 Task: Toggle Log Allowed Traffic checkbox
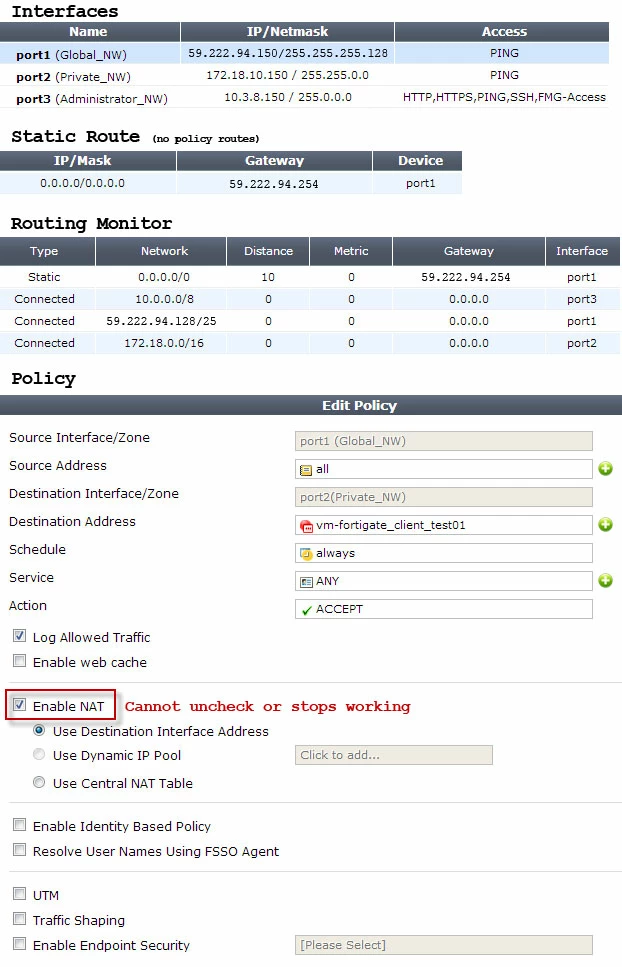(20, 636)
